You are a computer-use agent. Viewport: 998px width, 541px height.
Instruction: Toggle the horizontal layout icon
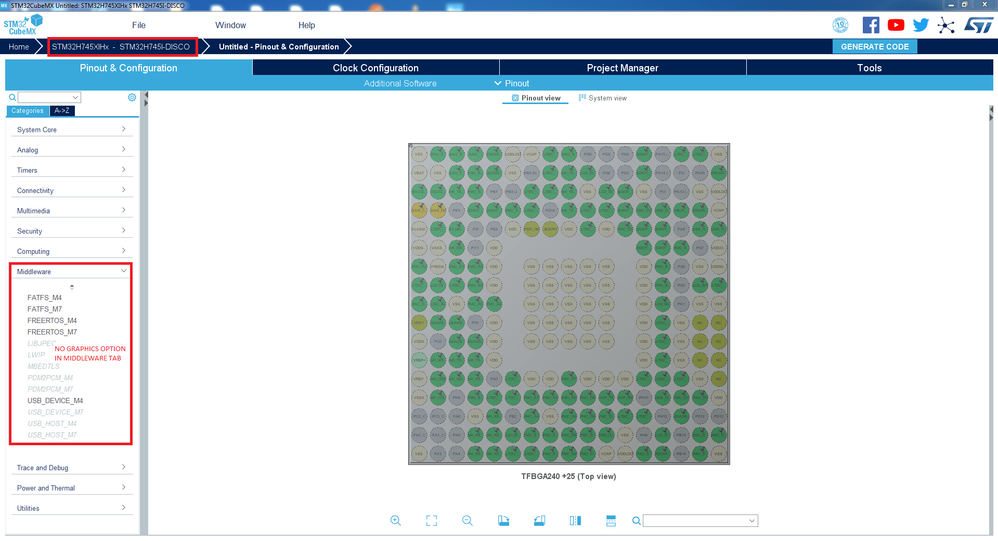coord(611,521)
